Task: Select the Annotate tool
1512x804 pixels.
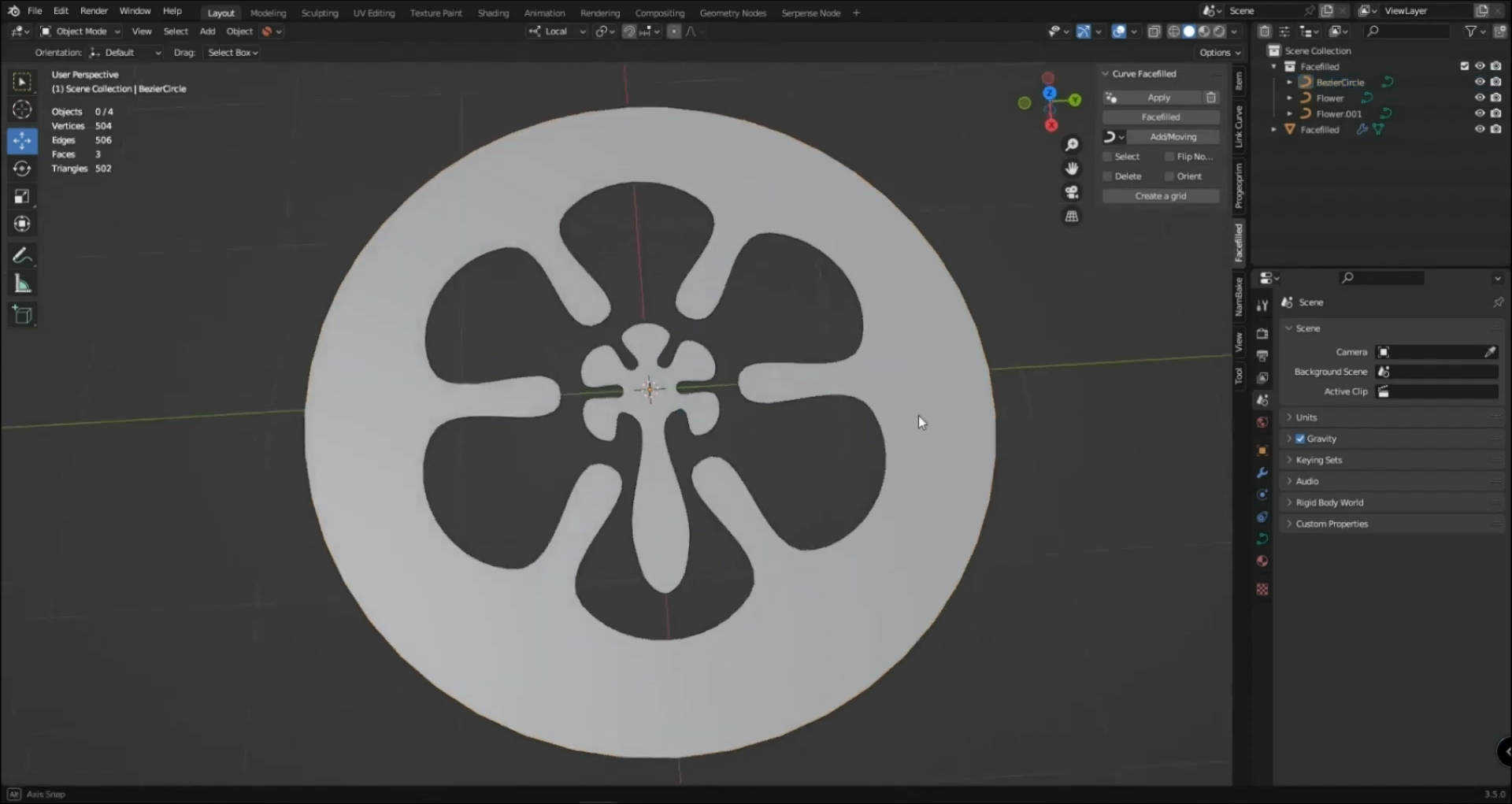Action: click(x=22, y=254)
